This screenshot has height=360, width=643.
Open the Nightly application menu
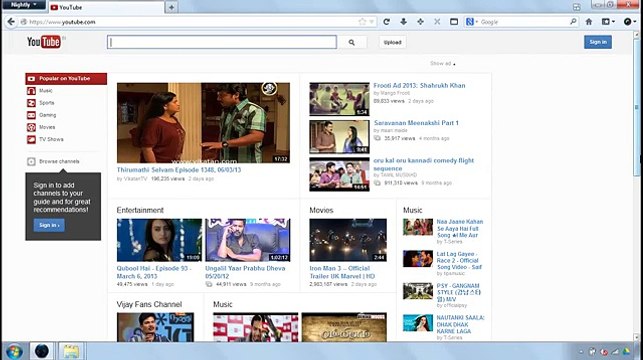(23, 5)
